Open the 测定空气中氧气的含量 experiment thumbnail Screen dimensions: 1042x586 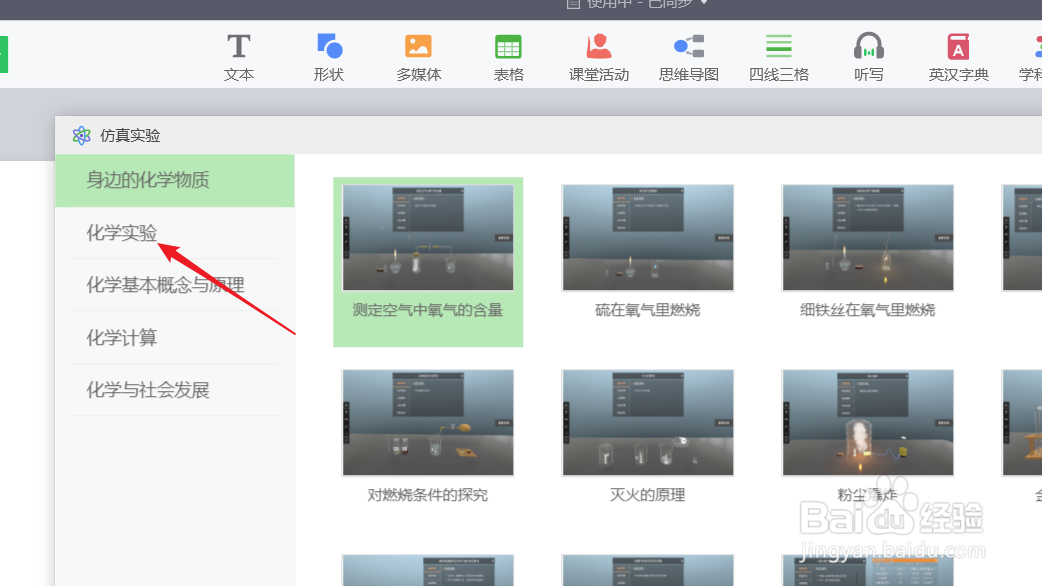428,238
